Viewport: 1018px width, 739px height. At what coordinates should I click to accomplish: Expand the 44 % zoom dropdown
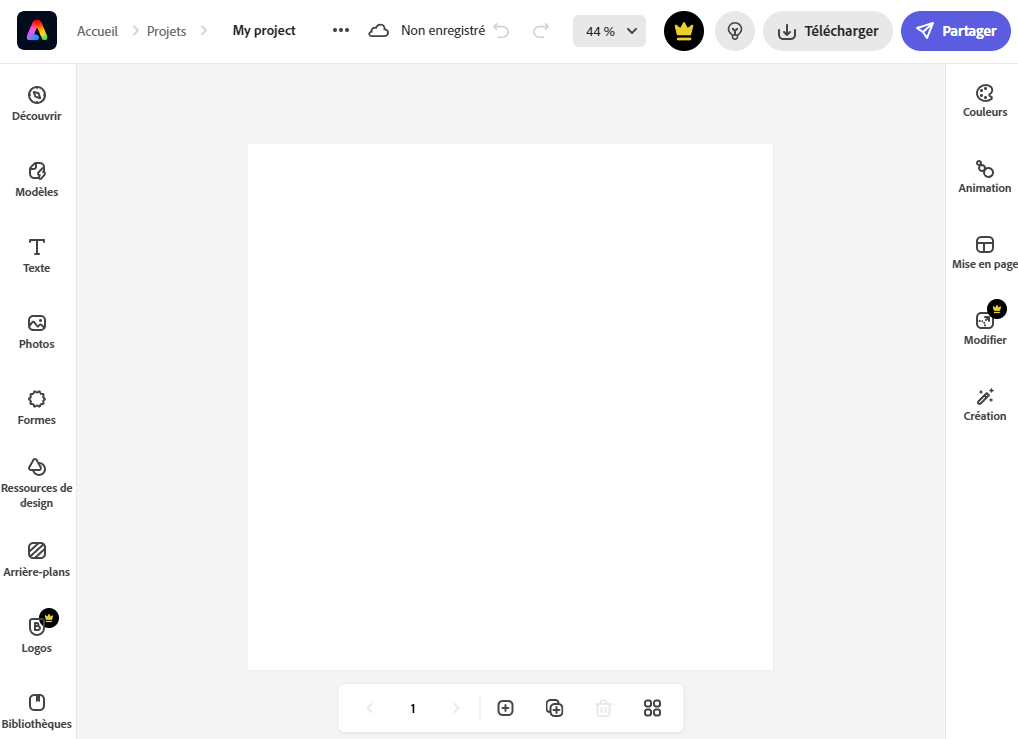click(609, 31)
